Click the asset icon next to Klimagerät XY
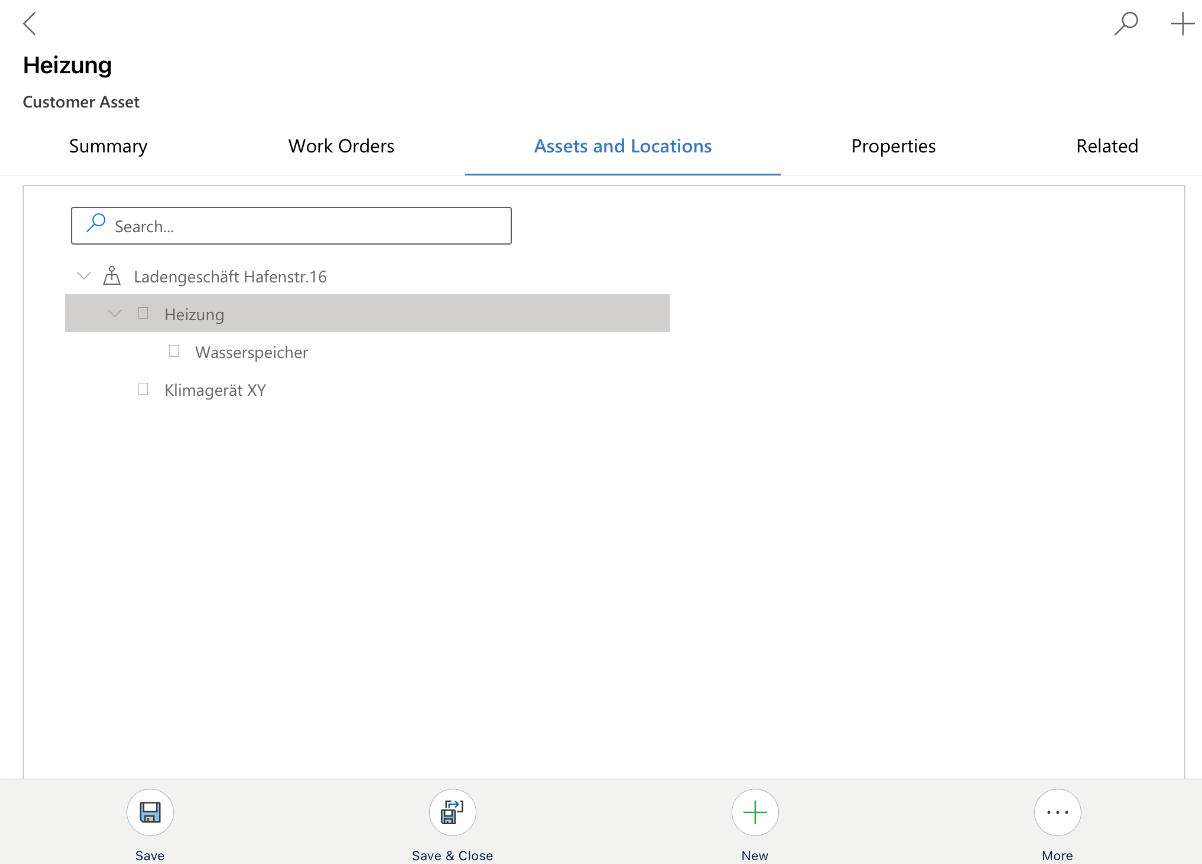This screenshot has height=864, width=1202. [x=143, y=389]
